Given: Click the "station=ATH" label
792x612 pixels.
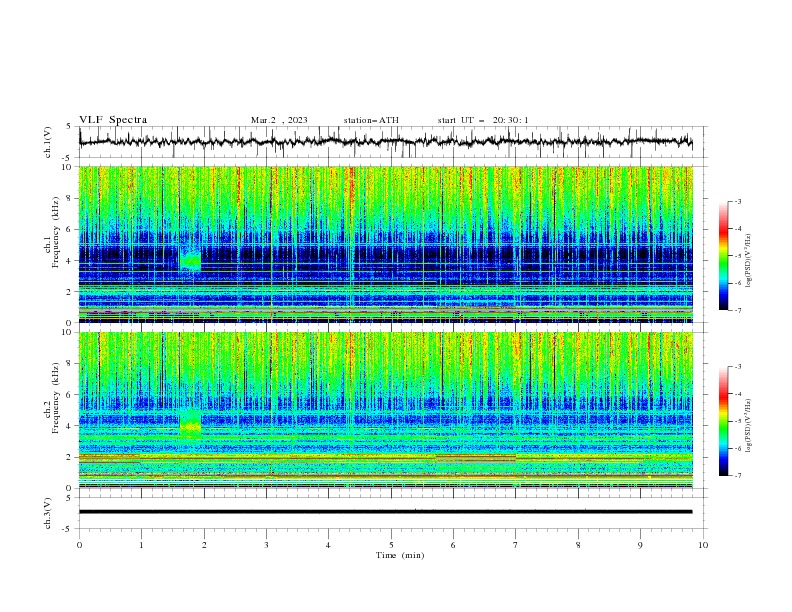Looking at the screenshot, I should pyautogui.click(x=371, y=120).
